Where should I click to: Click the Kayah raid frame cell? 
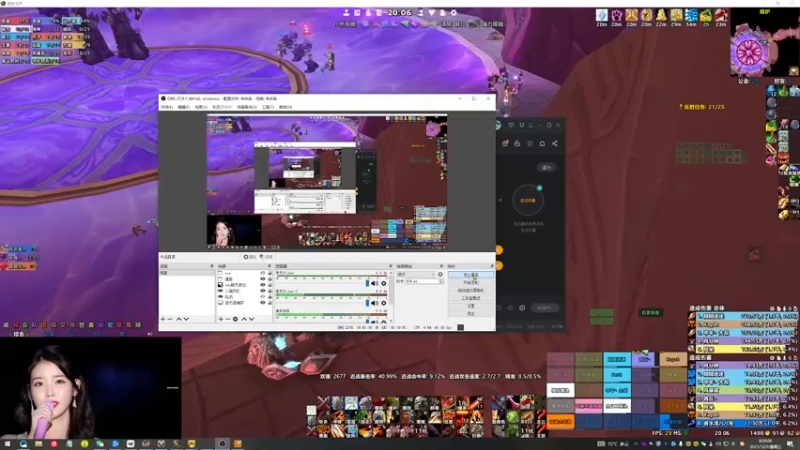pos(672,359)
